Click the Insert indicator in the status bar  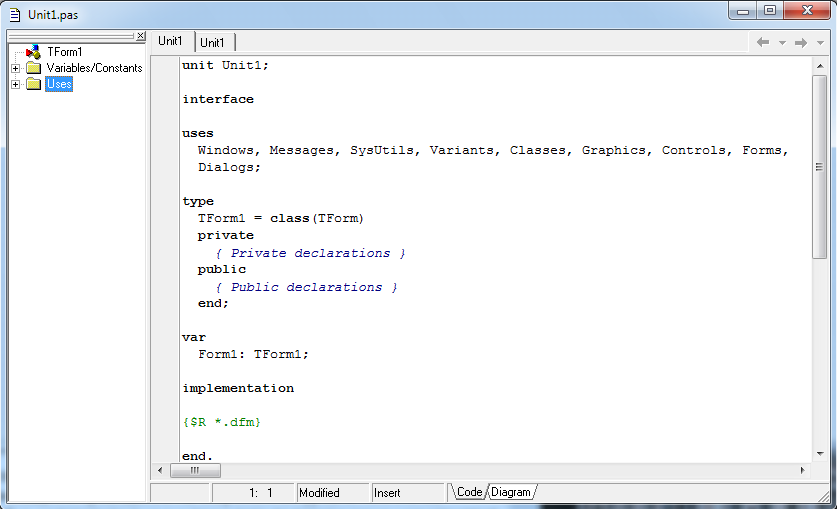(387, 493)
